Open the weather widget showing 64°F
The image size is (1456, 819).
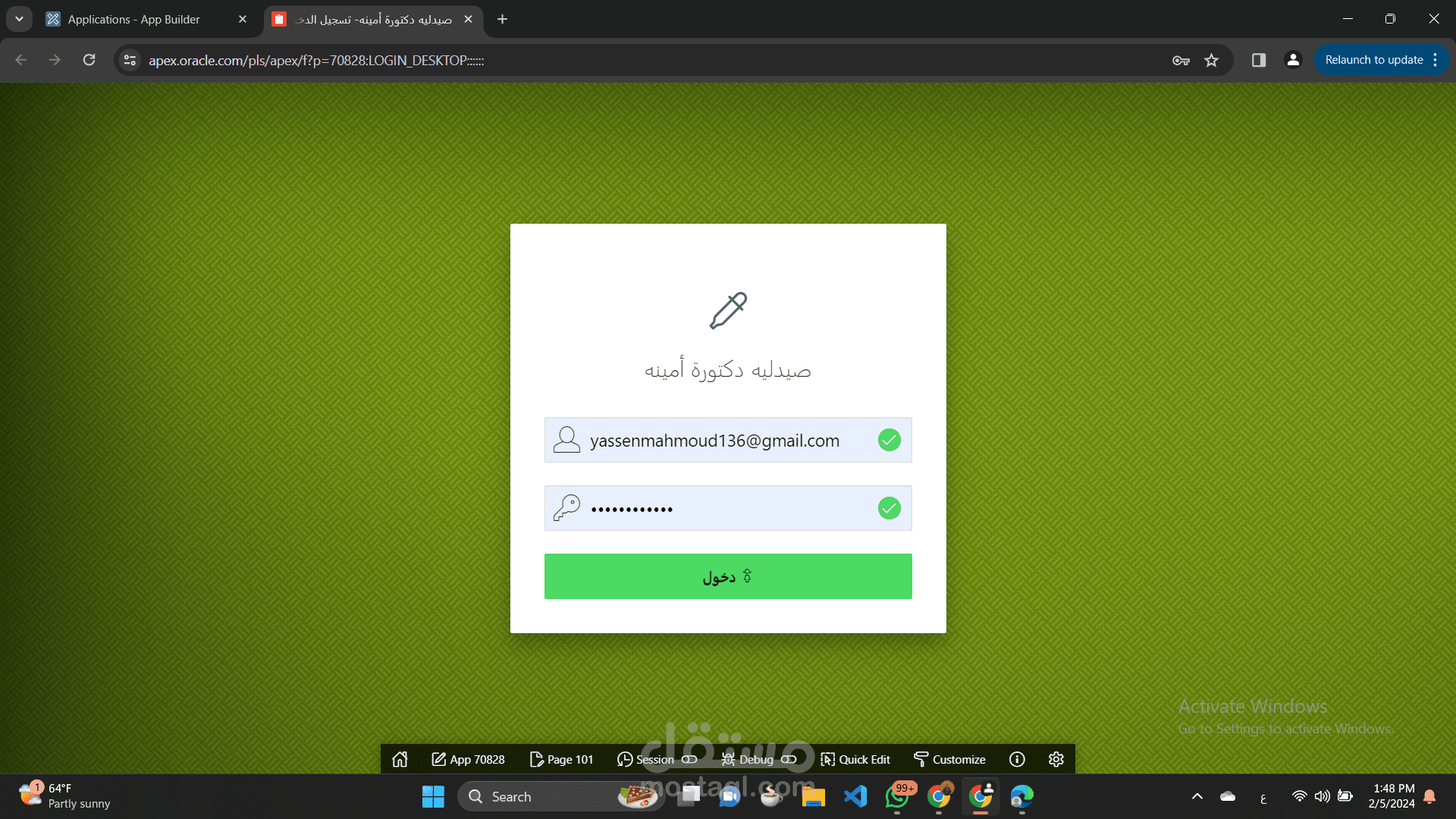coord(64,796)
